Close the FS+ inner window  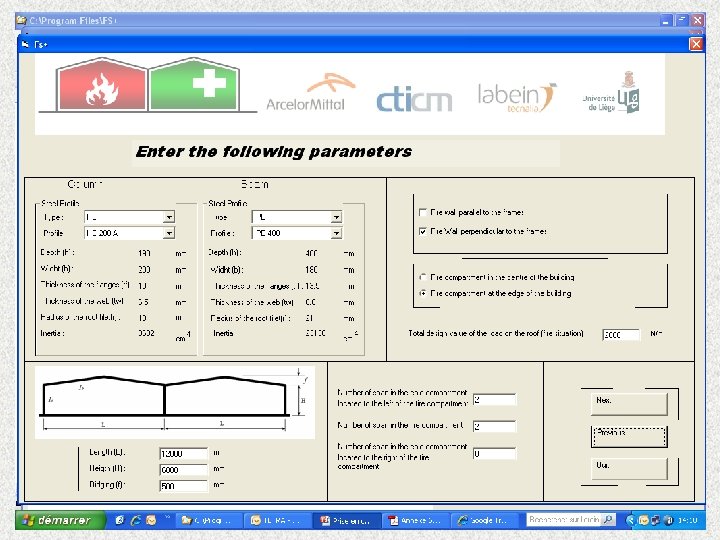point(696,44)
